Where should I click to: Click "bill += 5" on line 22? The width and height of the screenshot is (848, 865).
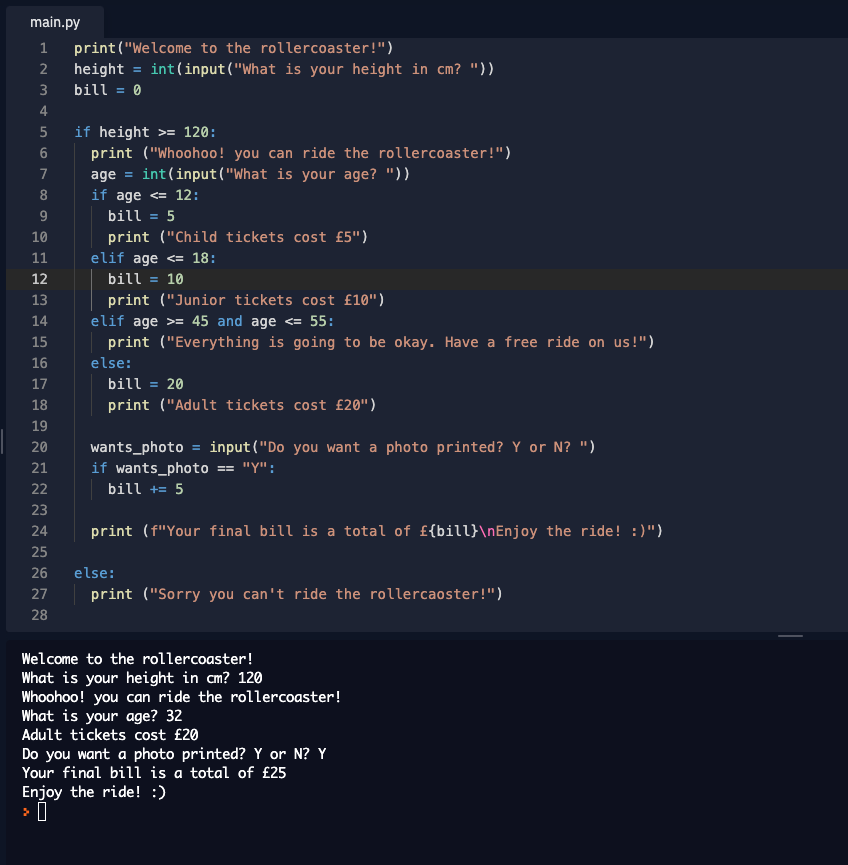click(146, 489)
